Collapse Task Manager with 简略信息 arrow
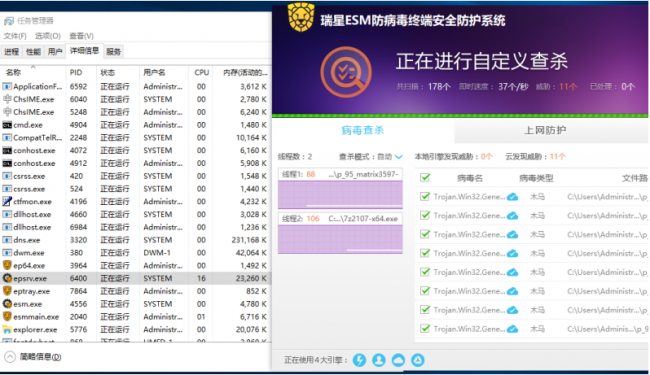Viewport: 650px width, 375px height. pyautogui.click(x=10, y=357)
